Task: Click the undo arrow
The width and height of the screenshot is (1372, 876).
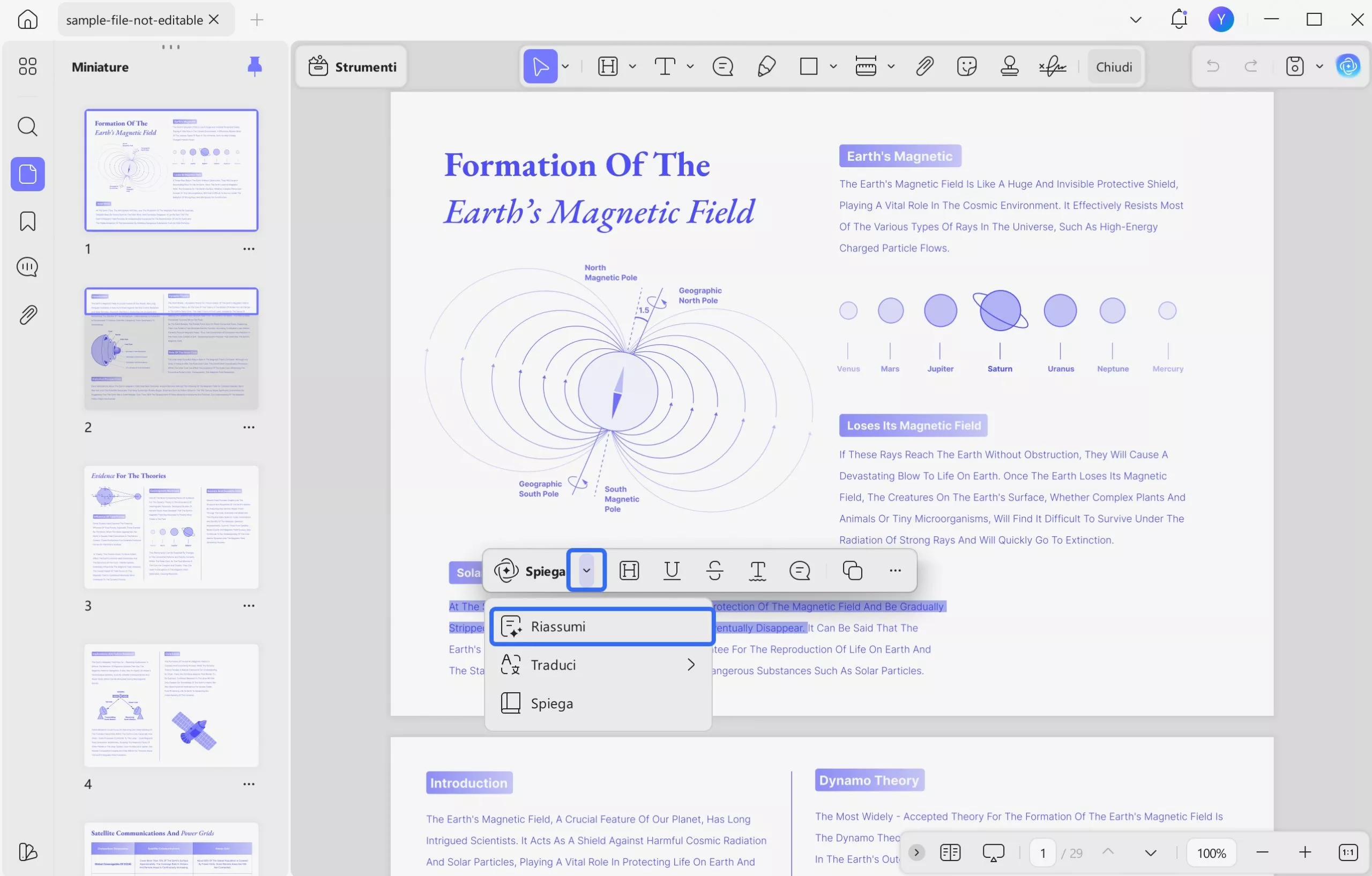Action: click(x=1213, y=66)
